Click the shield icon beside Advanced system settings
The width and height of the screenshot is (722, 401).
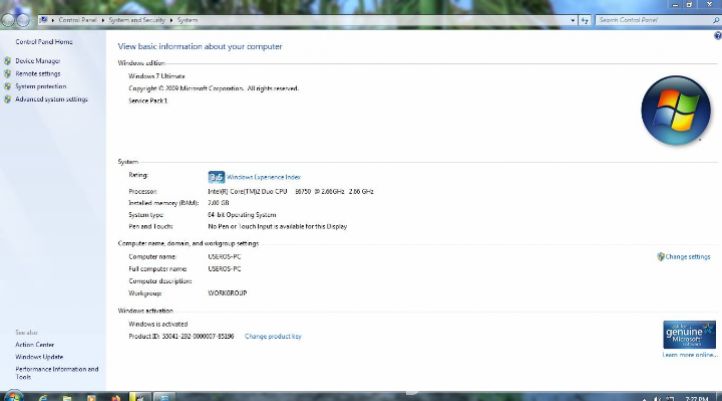pos(7,99)
